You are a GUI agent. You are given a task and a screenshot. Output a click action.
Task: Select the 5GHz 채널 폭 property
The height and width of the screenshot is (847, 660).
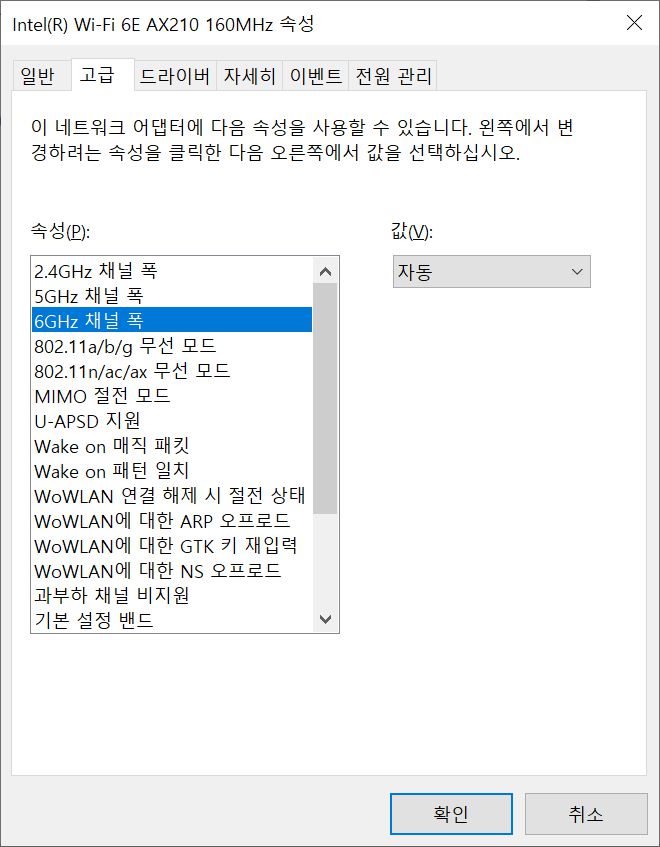pyautogui.click(x=172, y=295)
